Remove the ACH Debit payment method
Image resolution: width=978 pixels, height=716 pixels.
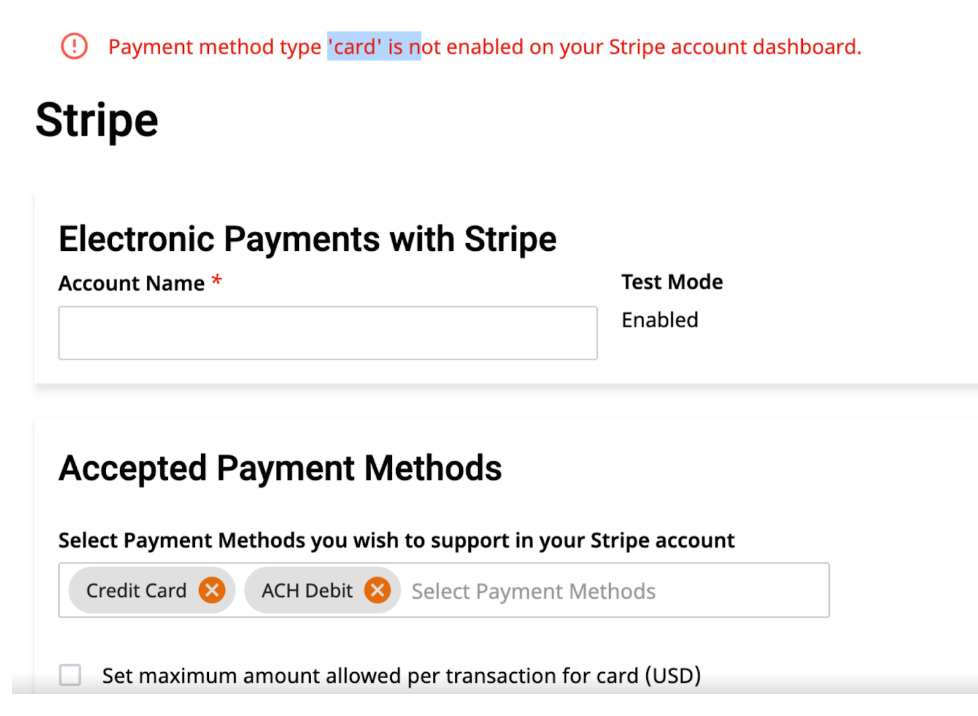click(x=376, y=591)
